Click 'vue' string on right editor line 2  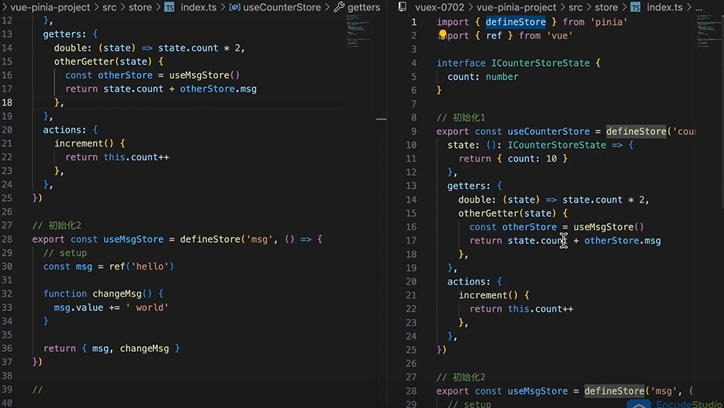(x=560, y=36)
